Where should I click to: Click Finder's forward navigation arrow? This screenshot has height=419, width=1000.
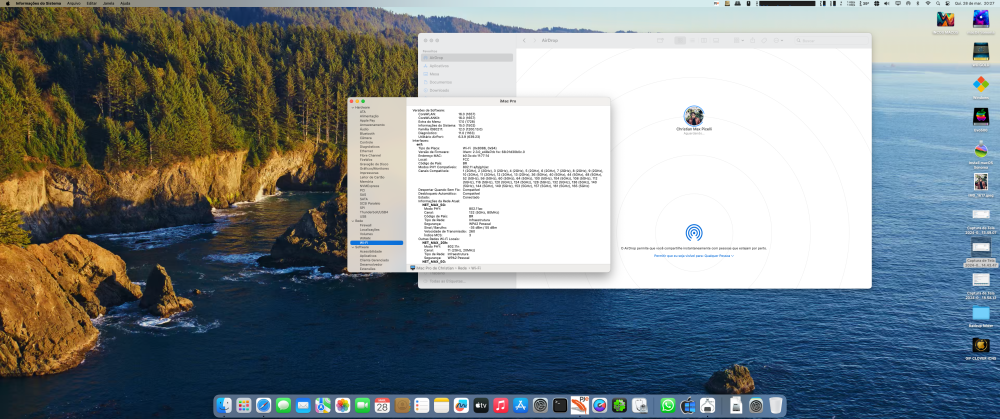534,40
